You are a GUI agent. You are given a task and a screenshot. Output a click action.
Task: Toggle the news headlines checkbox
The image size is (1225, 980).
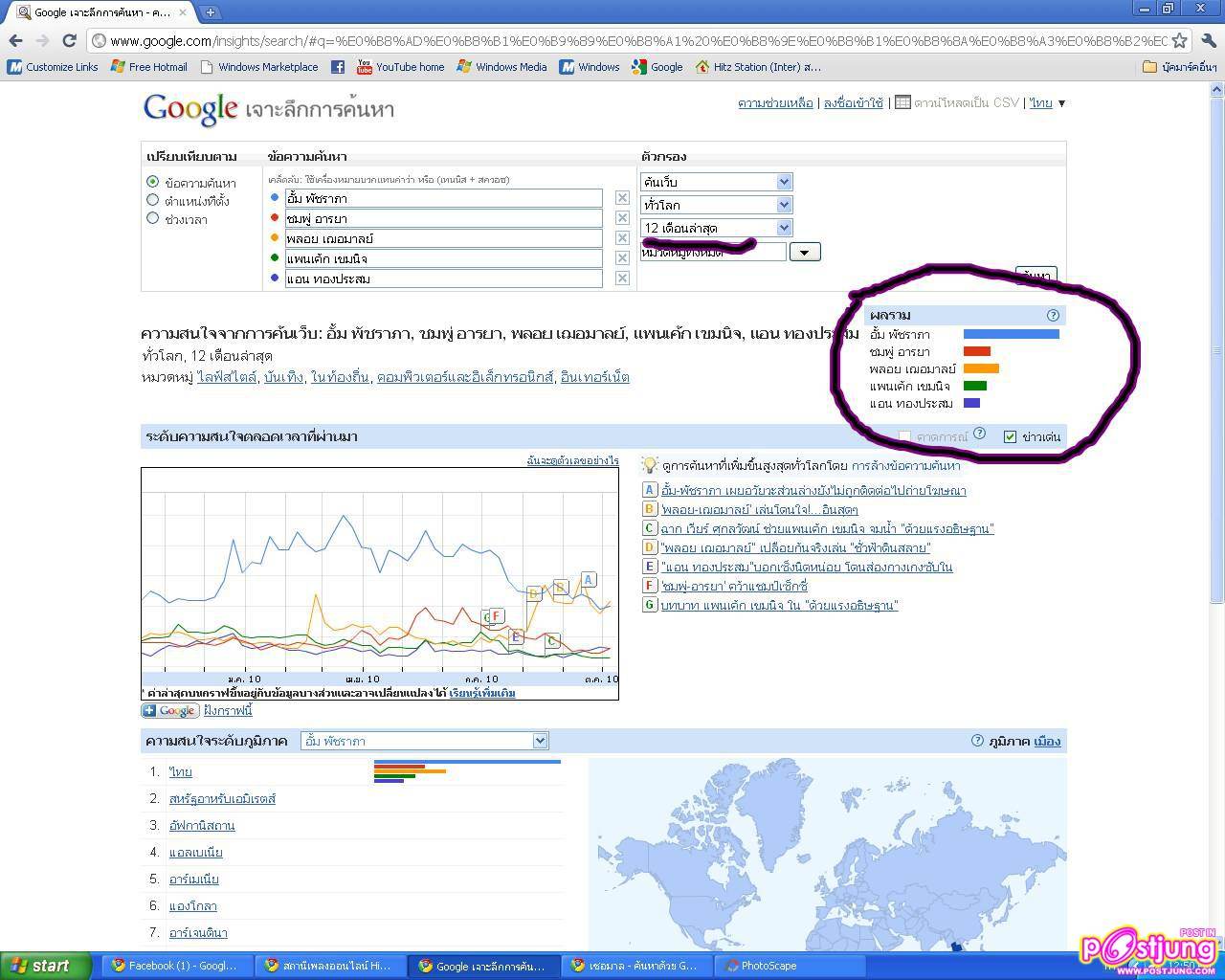(x=1010, y=436)
